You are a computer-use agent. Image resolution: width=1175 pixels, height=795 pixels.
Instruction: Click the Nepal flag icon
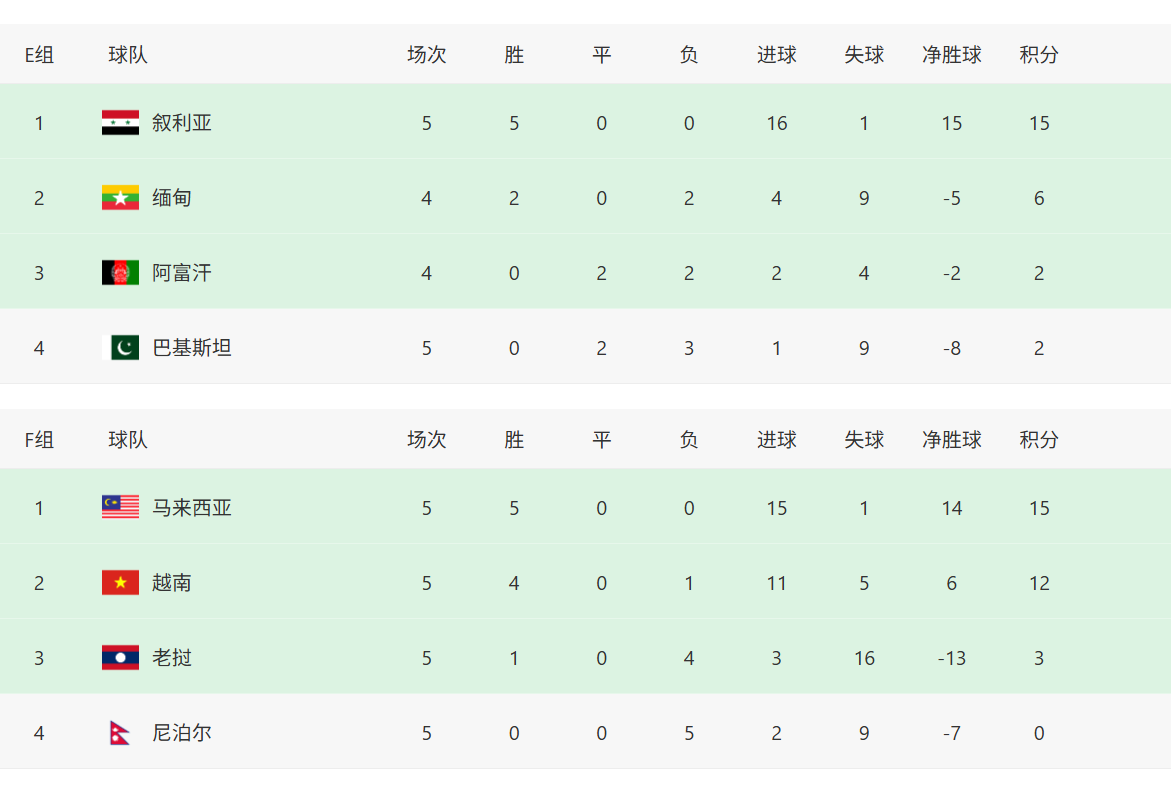120,733
